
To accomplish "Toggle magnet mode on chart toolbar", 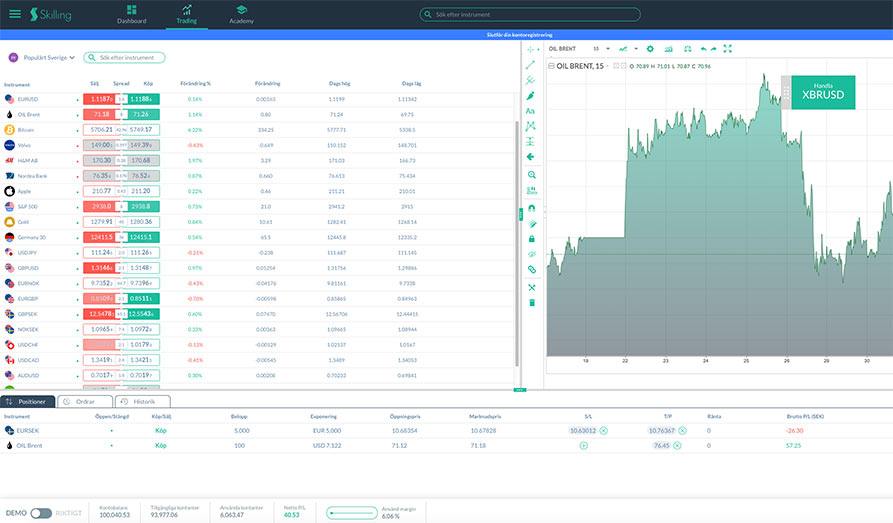I will pos(531,208).
